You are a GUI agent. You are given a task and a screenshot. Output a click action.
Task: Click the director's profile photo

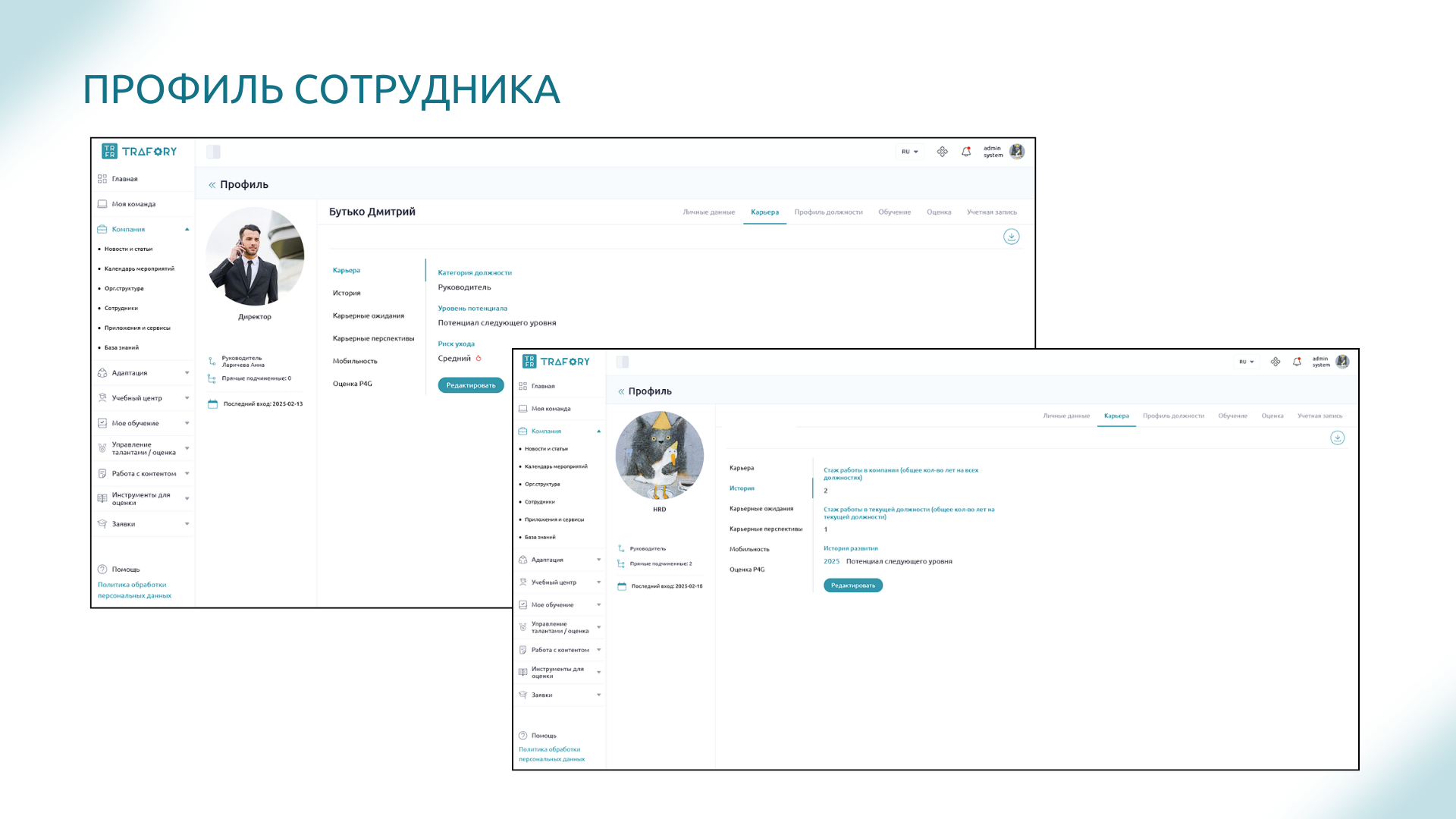pyautogui.click(x=255, y=256)
